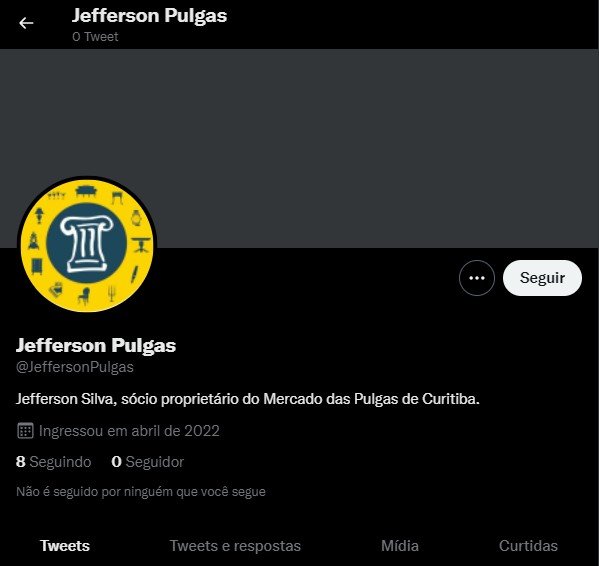
Task: Click Mercado das Pulgas de Curitiba in the bio
Action: click(371, 399)
